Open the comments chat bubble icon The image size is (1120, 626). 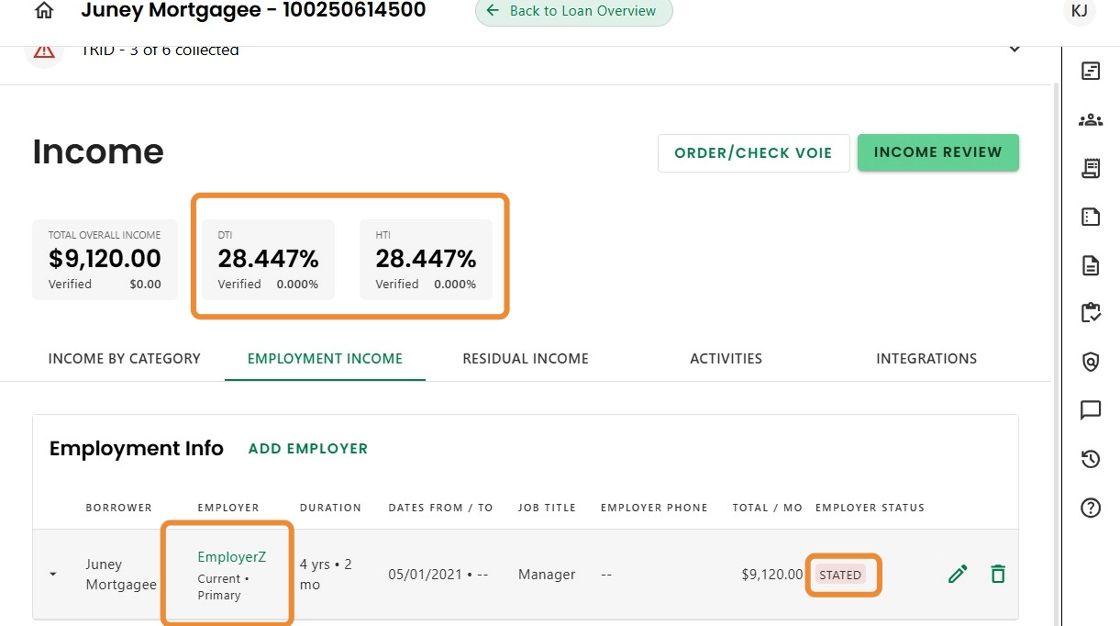(x=1090, y=410)
